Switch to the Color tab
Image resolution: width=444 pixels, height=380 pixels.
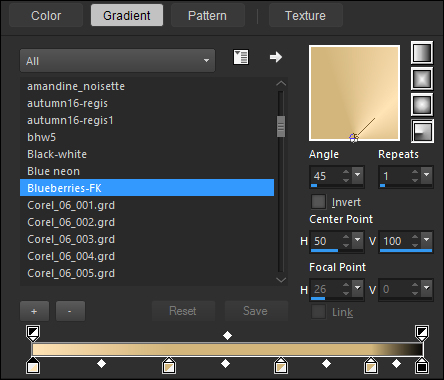pos(46,15)
